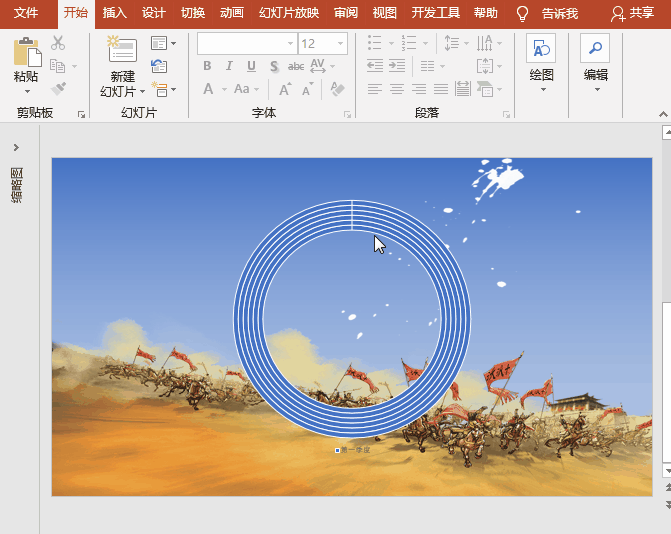Open the line spacing dropdown
The image size is (671, 534).
[466, 43]
